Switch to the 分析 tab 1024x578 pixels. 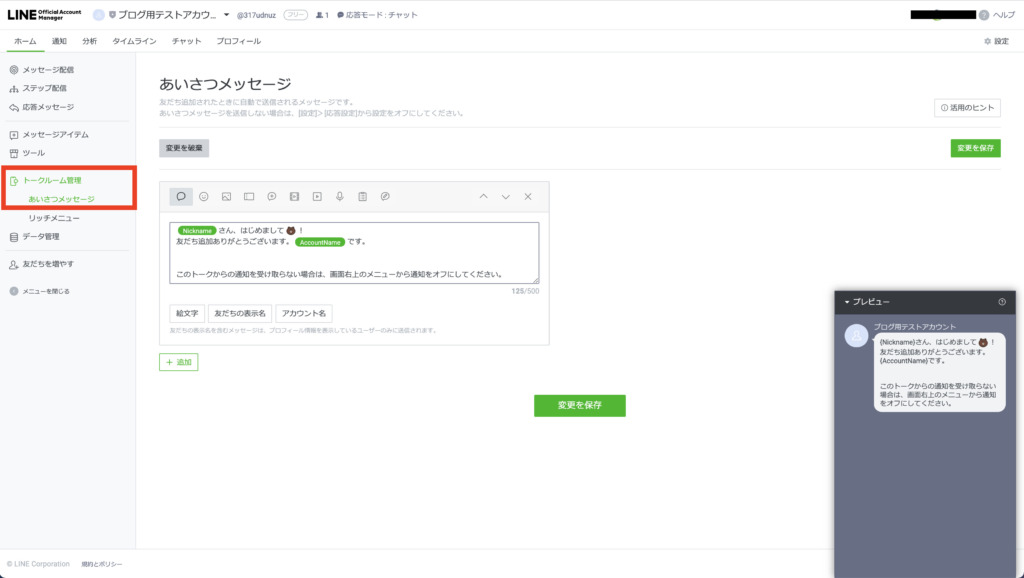pyautogui.click(x=90, y=41)
